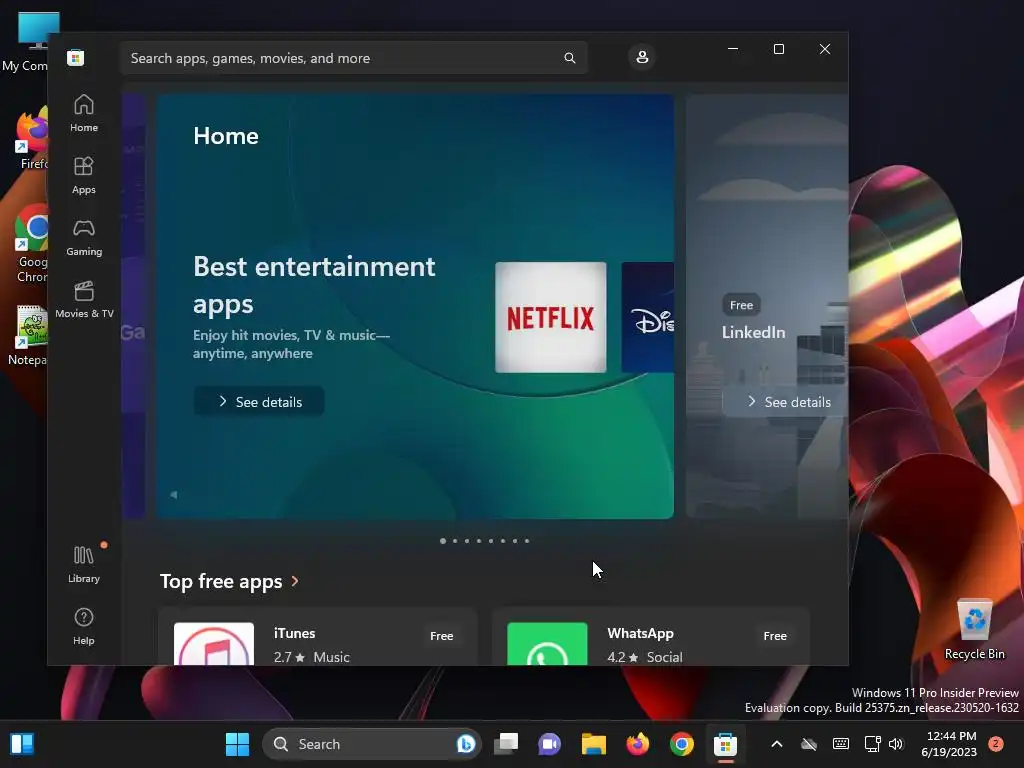The image size is (1024, 768).
Task: Focus the Store search box
Action: (353, 58)
